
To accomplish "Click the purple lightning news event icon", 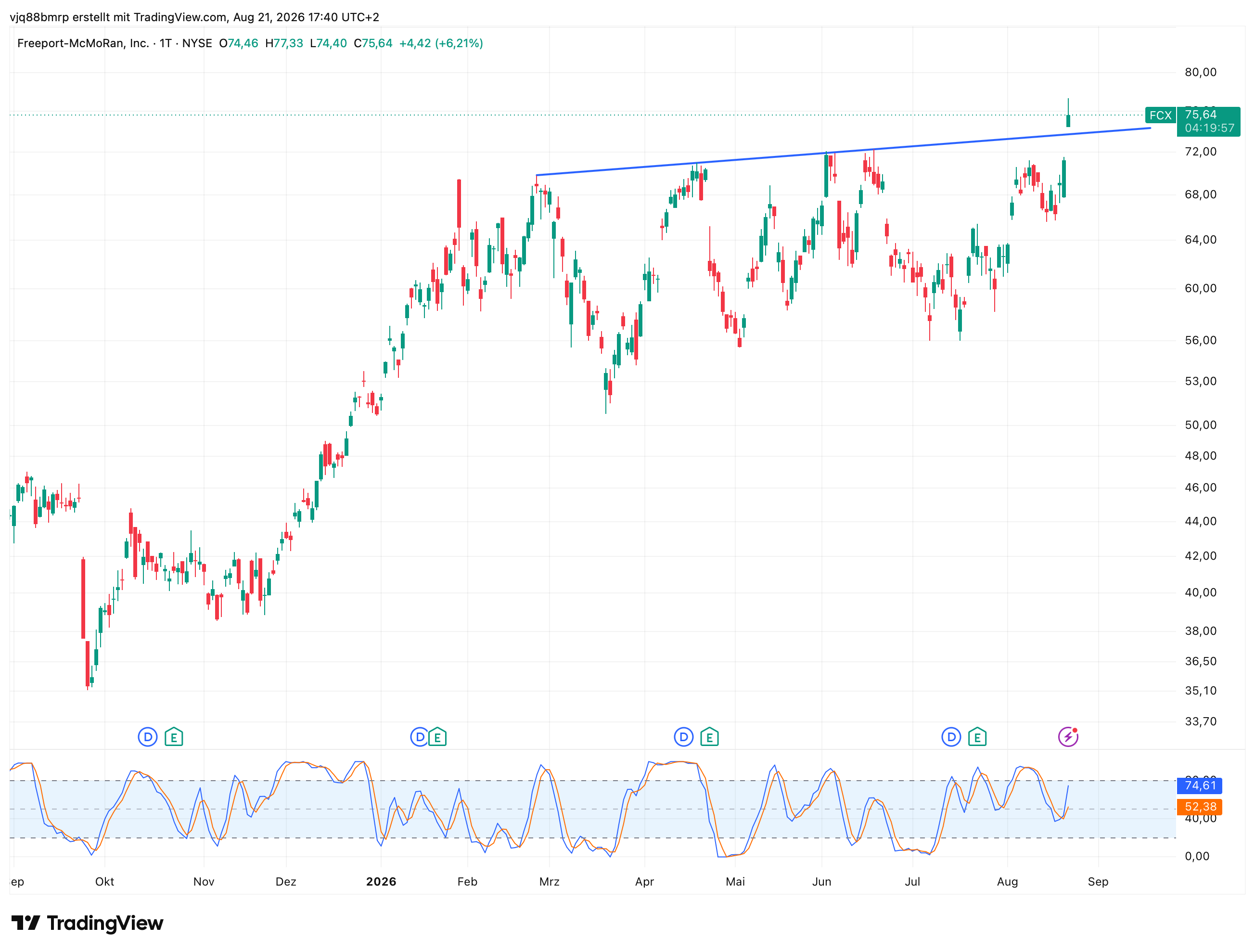I will 1068,737.
